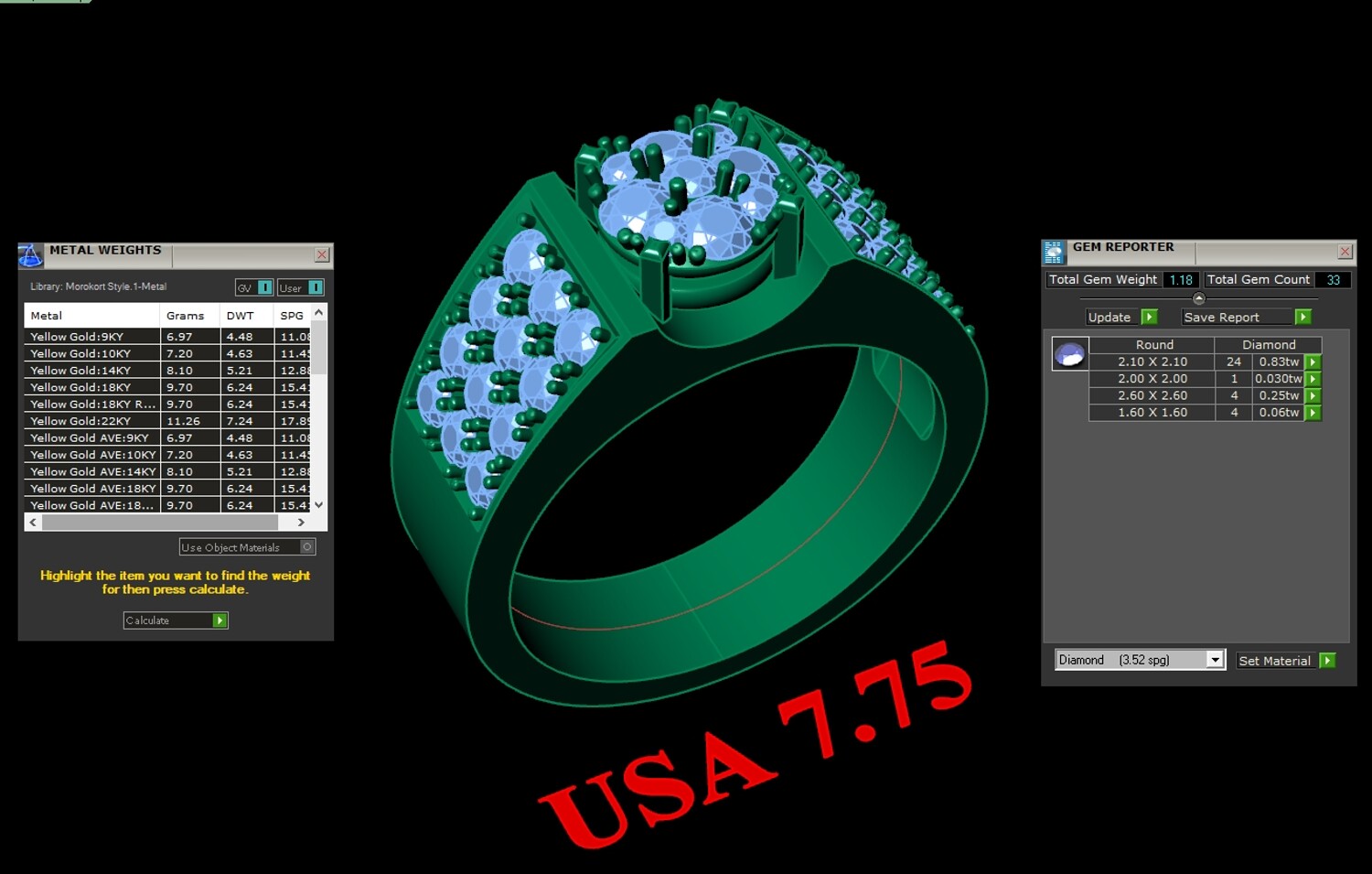Screen dimensions: 1372x874
Task: Click the 0.83tw weight cell
Action: coord(1279,362)
